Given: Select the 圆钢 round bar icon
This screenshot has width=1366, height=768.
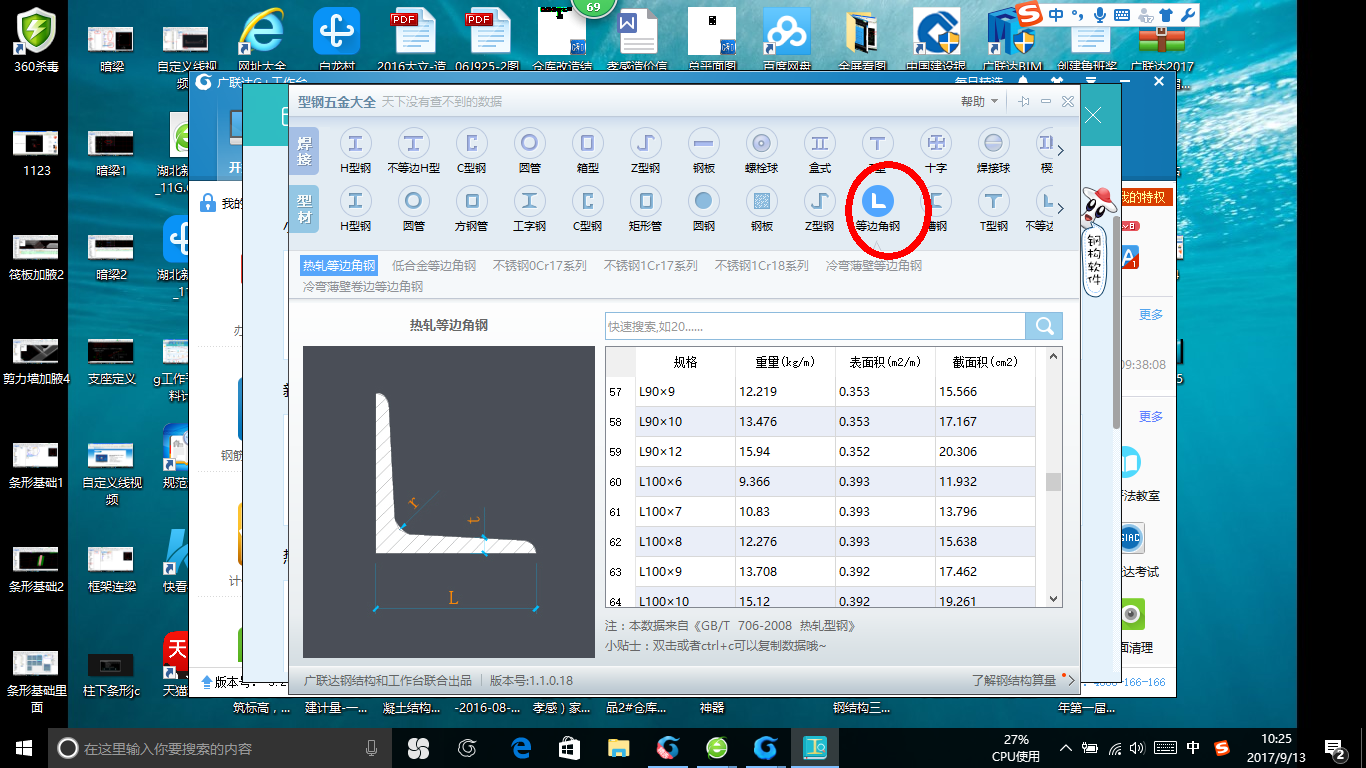Looking at the screenshot, I should click(703, 201).
